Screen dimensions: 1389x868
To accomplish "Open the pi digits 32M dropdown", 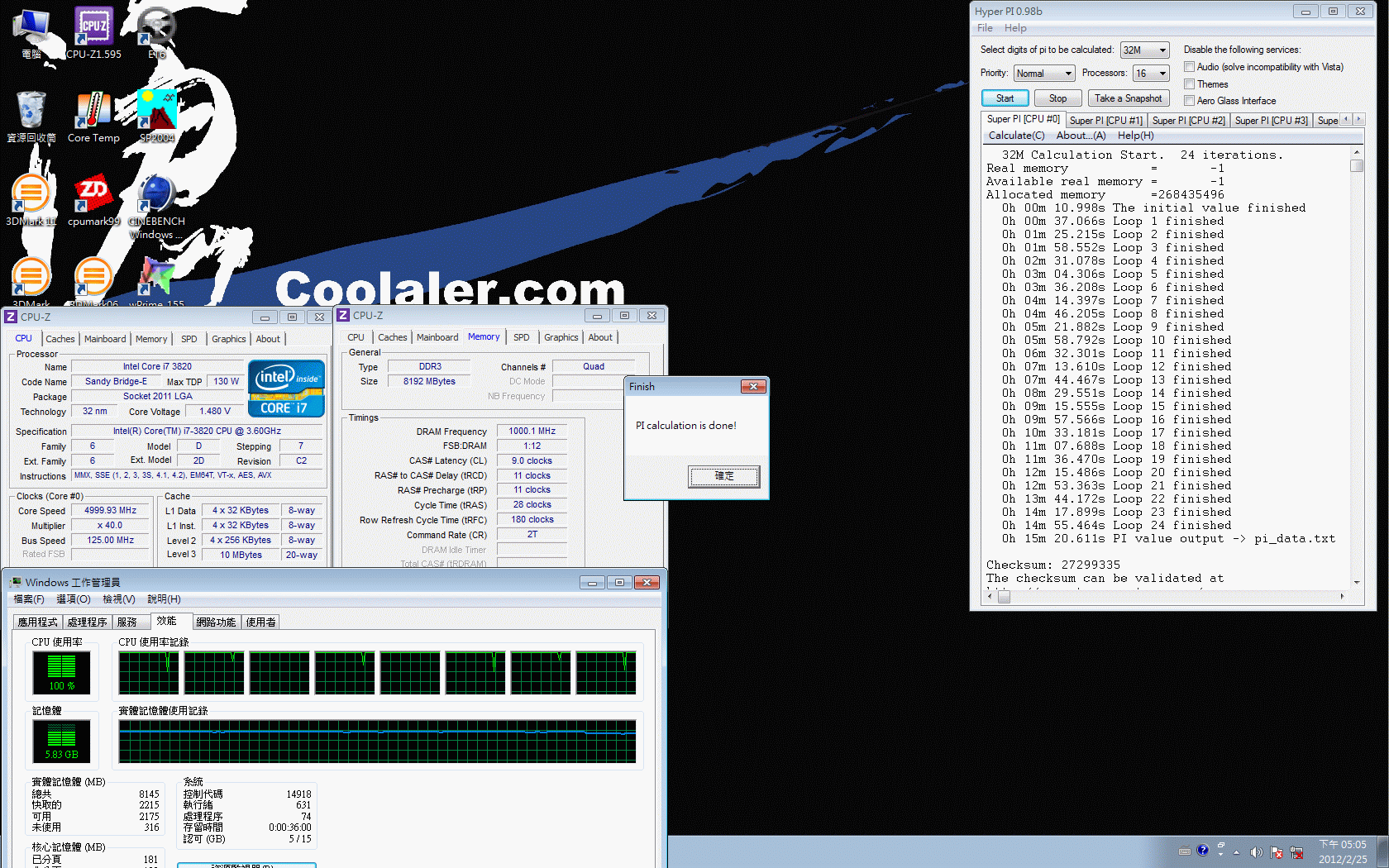I will point(1145,50).
